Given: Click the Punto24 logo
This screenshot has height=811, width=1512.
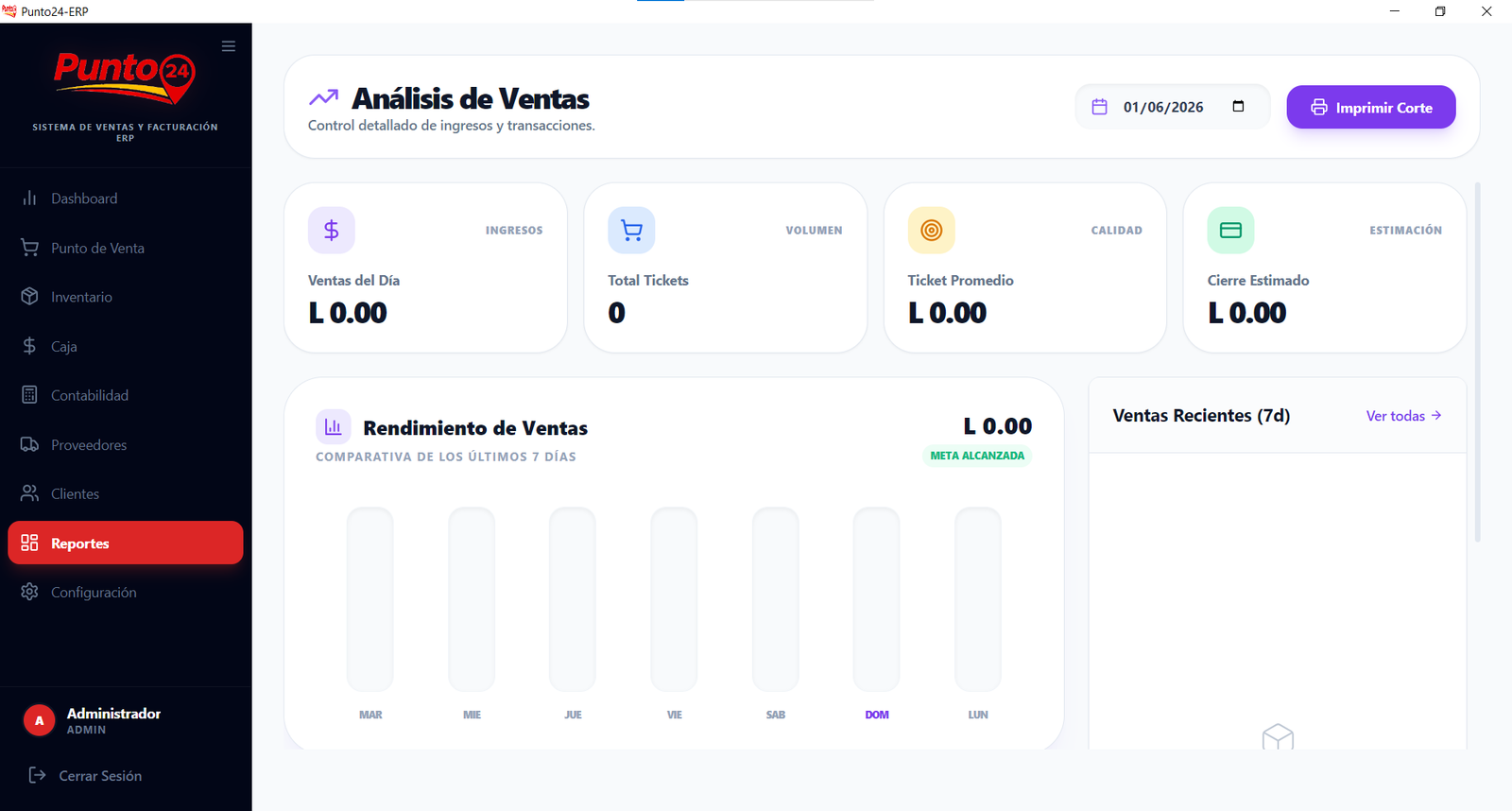Looking at the screenshot, I should point(125,78).
